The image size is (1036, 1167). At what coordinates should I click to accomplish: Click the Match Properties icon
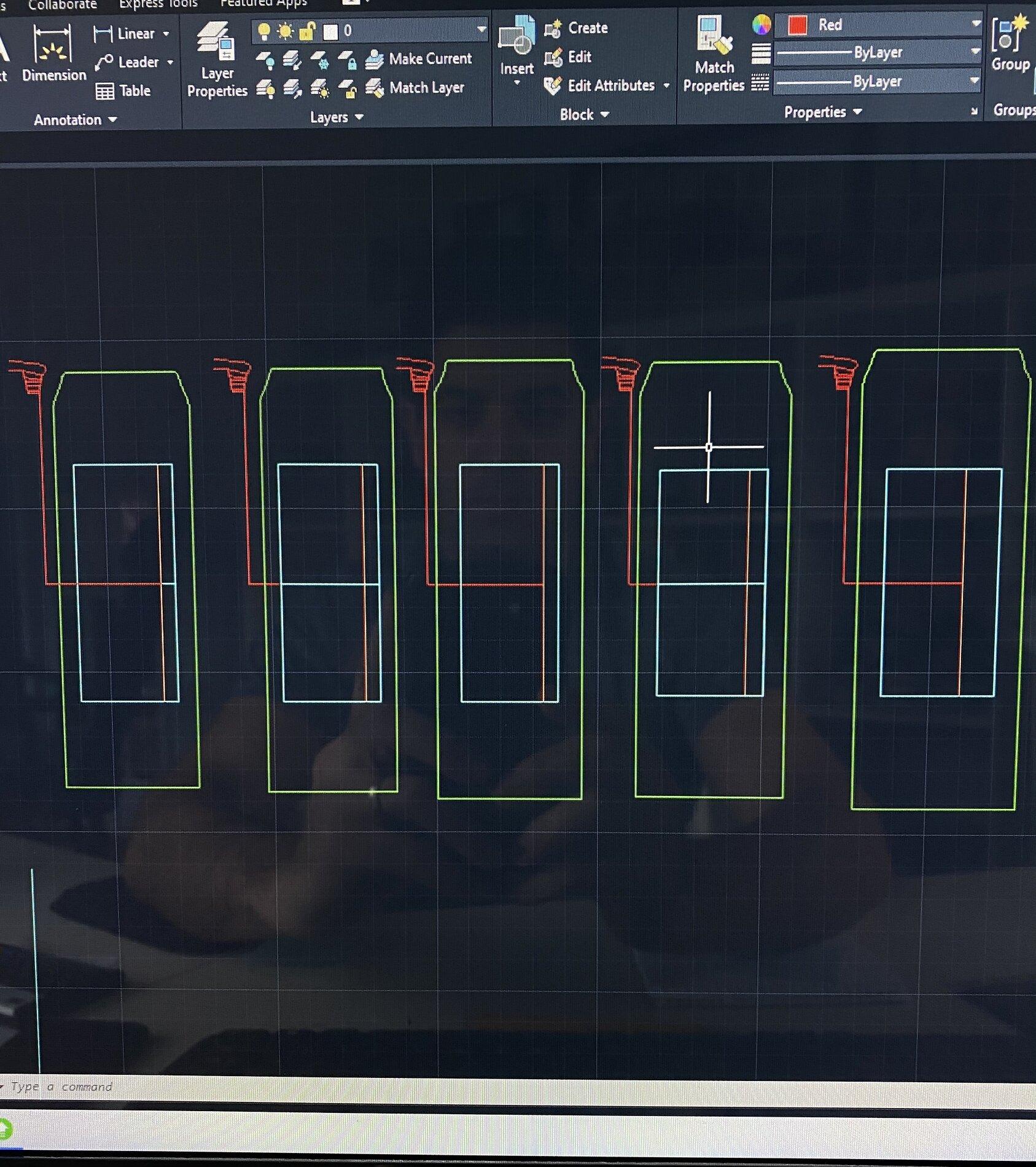click(x=714, y=36)
